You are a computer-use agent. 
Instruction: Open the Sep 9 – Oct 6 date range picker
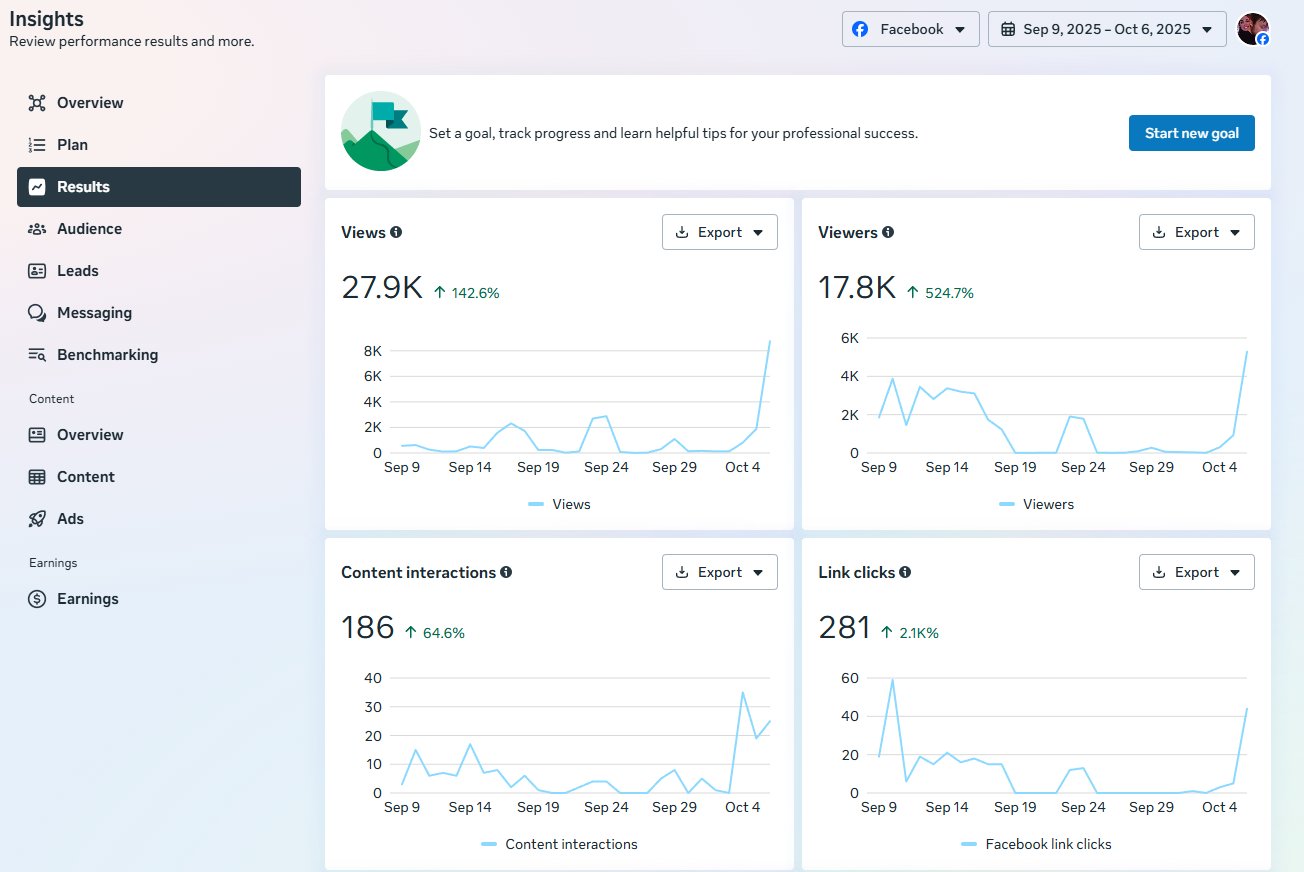pyautogui.click(x=1107, y=29)
